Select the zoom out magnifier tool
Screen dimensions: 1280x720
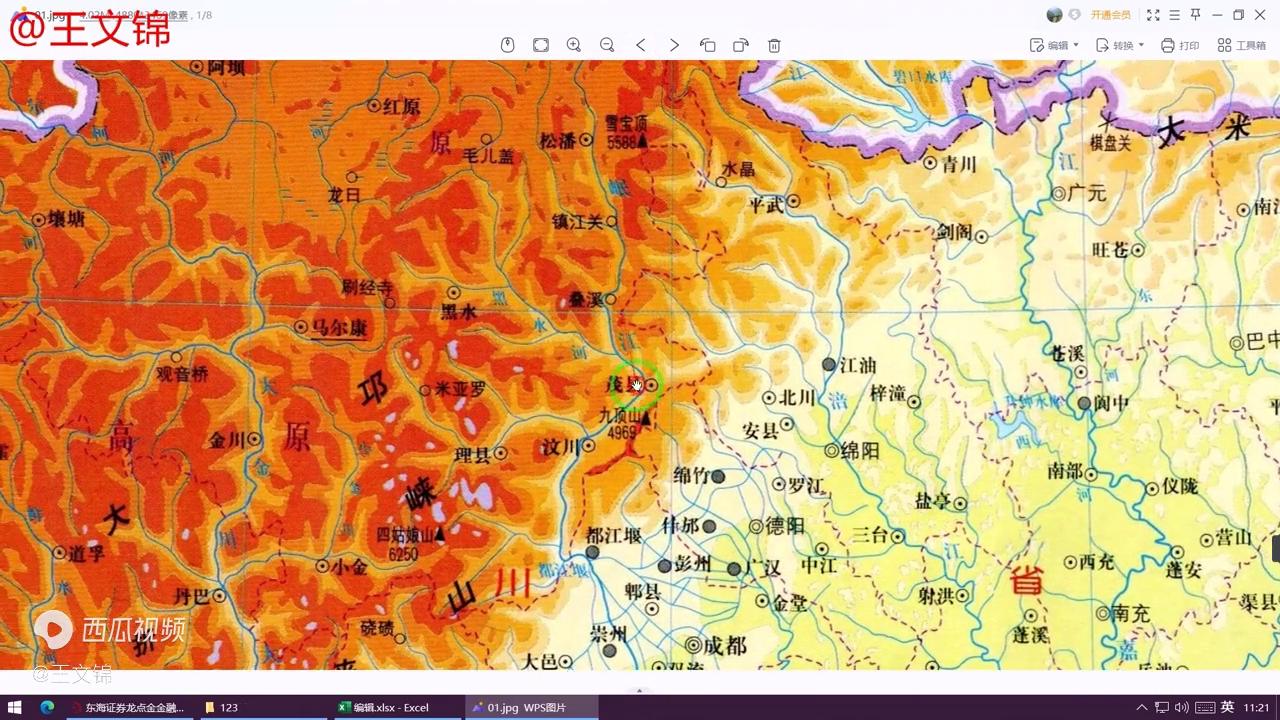click(x=607, y=45)
